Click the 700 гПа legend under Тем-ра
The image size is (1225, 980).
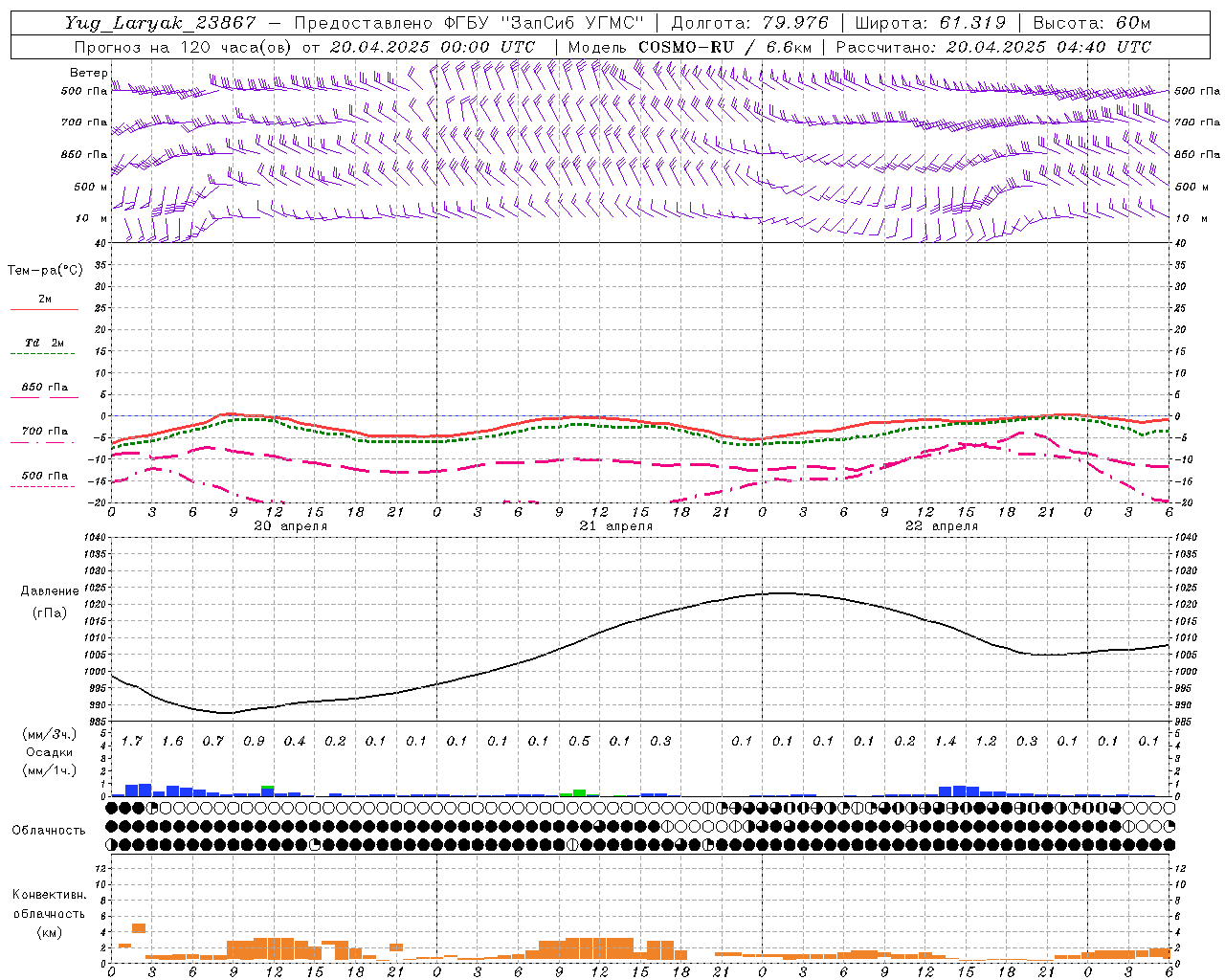[45, 432]
